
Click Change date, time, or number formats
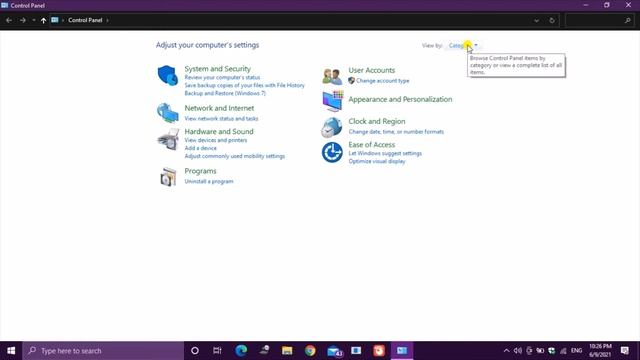396,132
